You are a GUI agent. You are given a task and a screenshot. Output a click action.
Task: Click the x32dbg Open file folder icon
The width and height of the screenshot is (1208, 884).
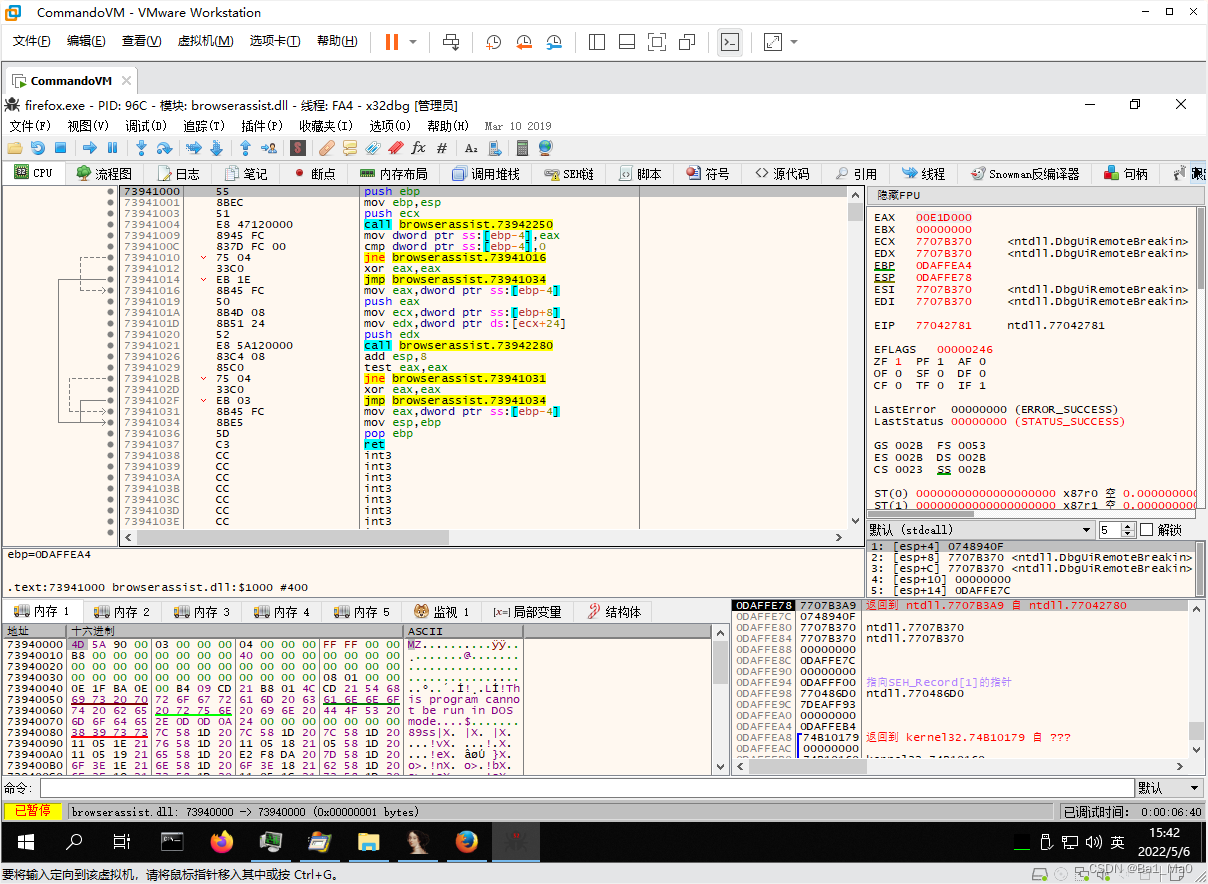pos(15,148)
